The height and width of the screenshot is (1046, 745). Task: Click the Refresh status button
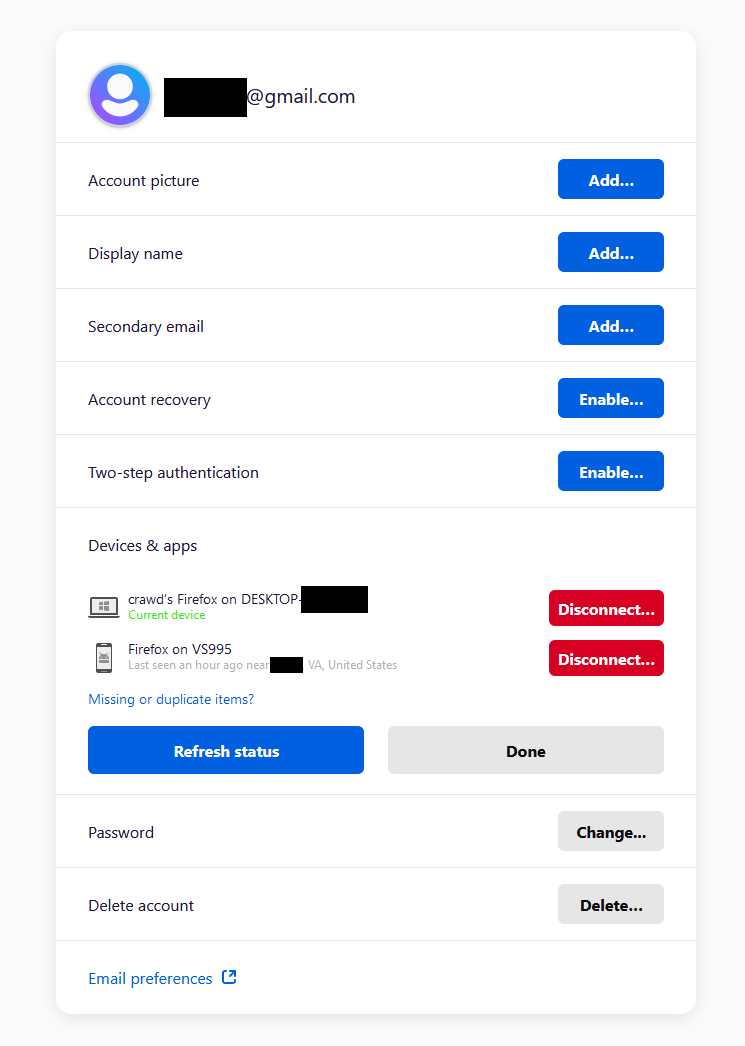(x=225, y=750)
